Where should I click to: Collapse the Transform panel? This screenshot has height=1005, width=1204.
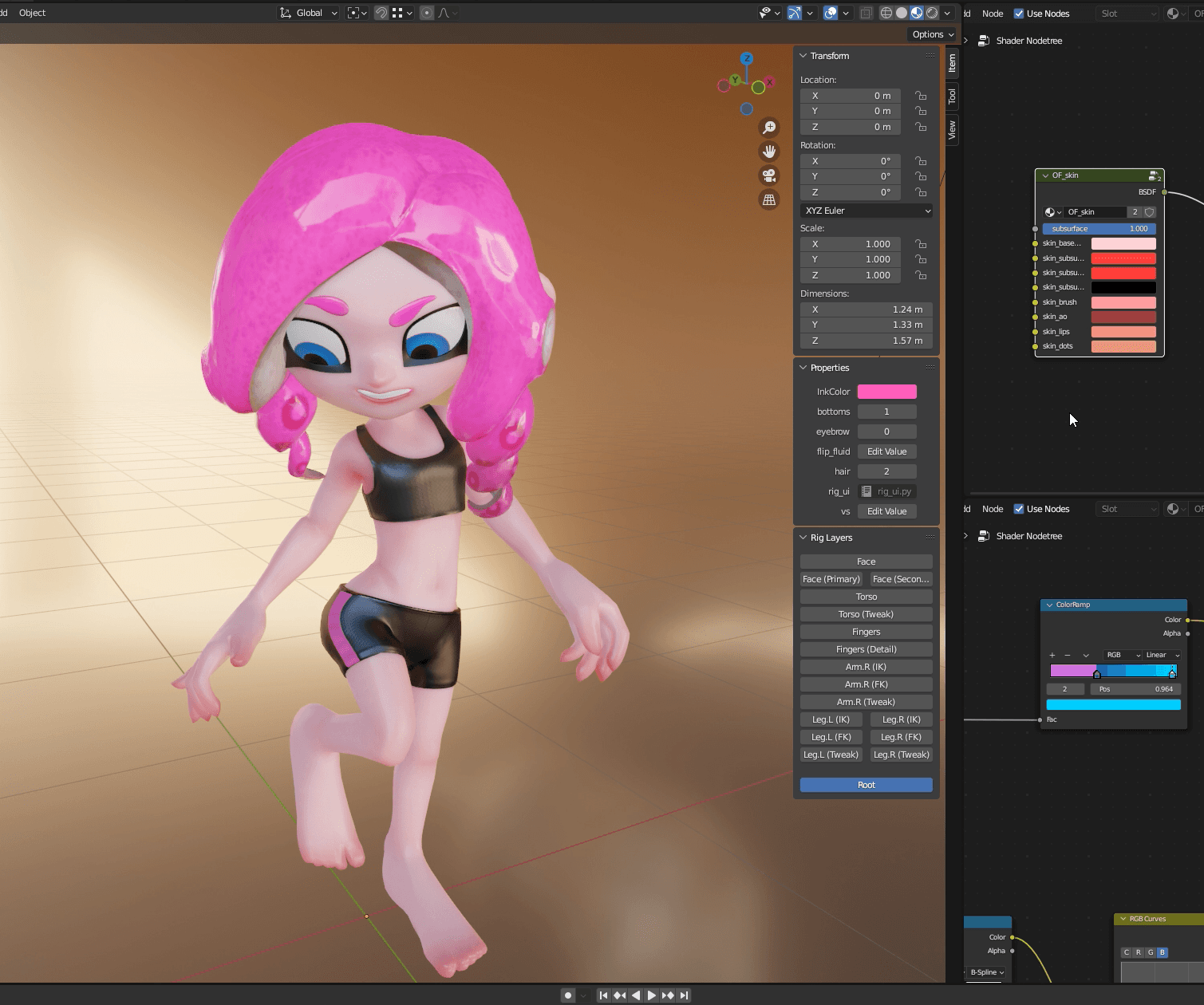(x=803, y=56)
